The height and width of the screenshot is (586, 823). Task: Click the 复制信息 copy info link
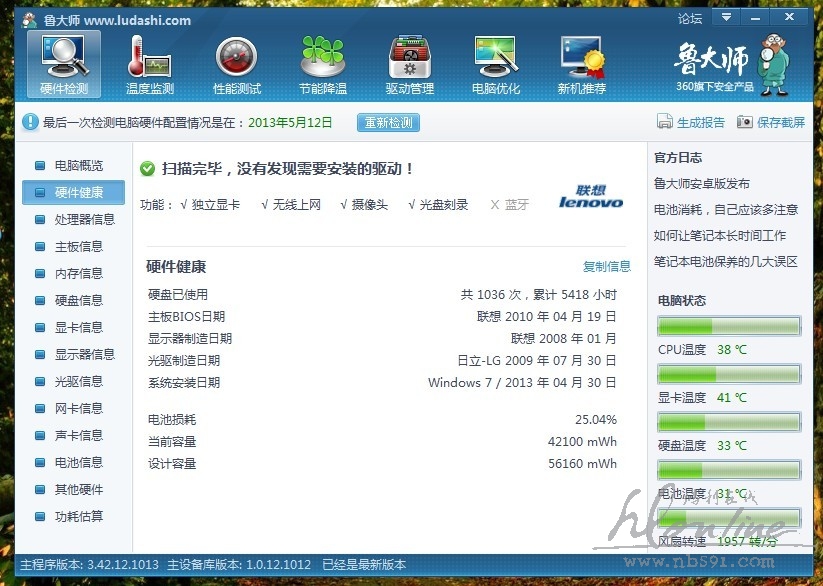click(607, 266)
